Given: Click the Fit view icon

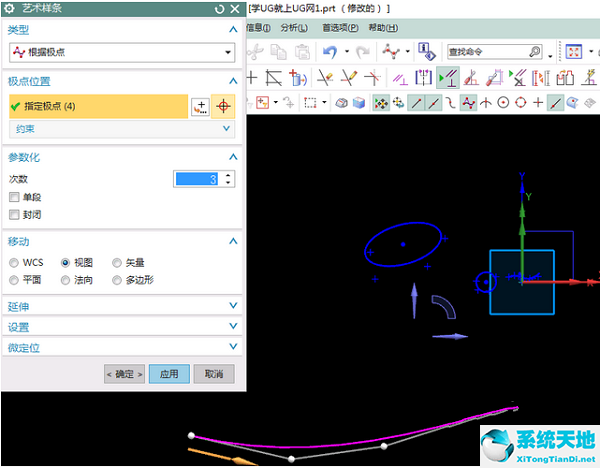Looking at the screenshot, I should (x=574, y=52).
